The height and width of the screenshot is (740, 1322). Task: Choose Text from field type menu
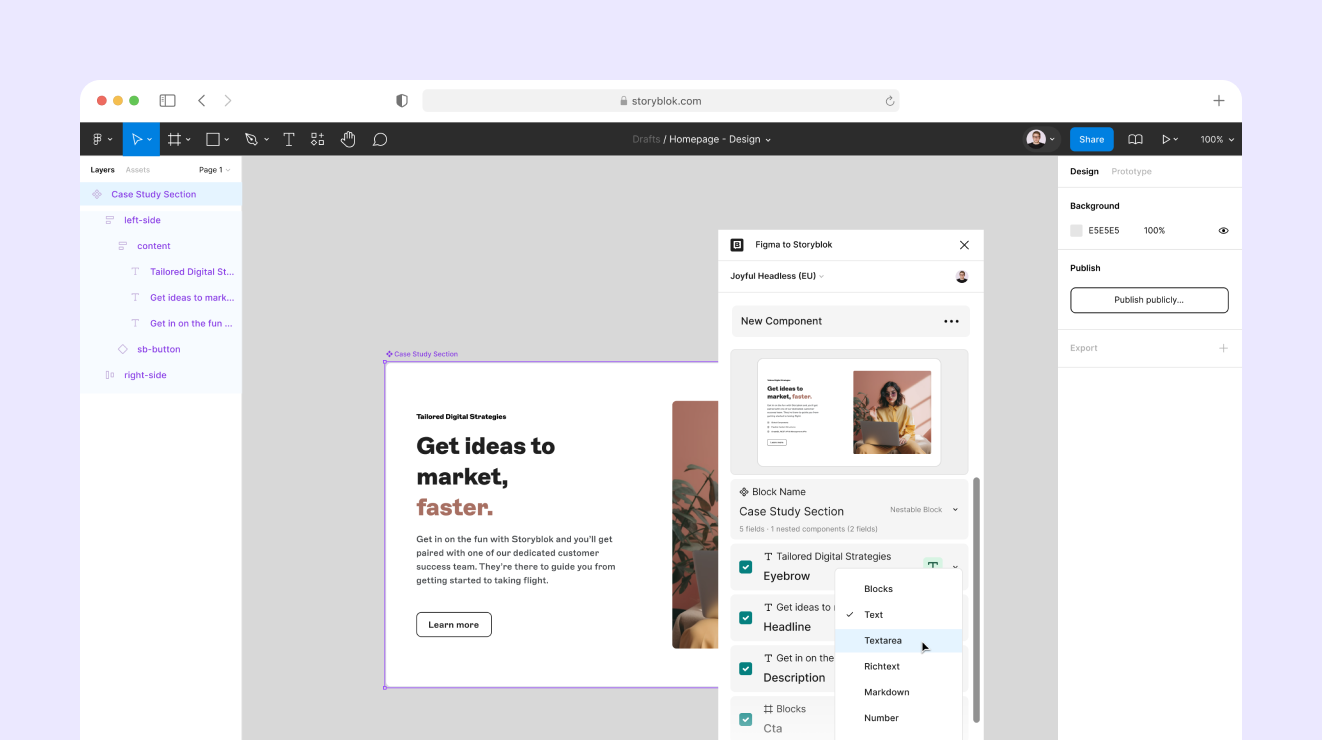tap(898, 615)
